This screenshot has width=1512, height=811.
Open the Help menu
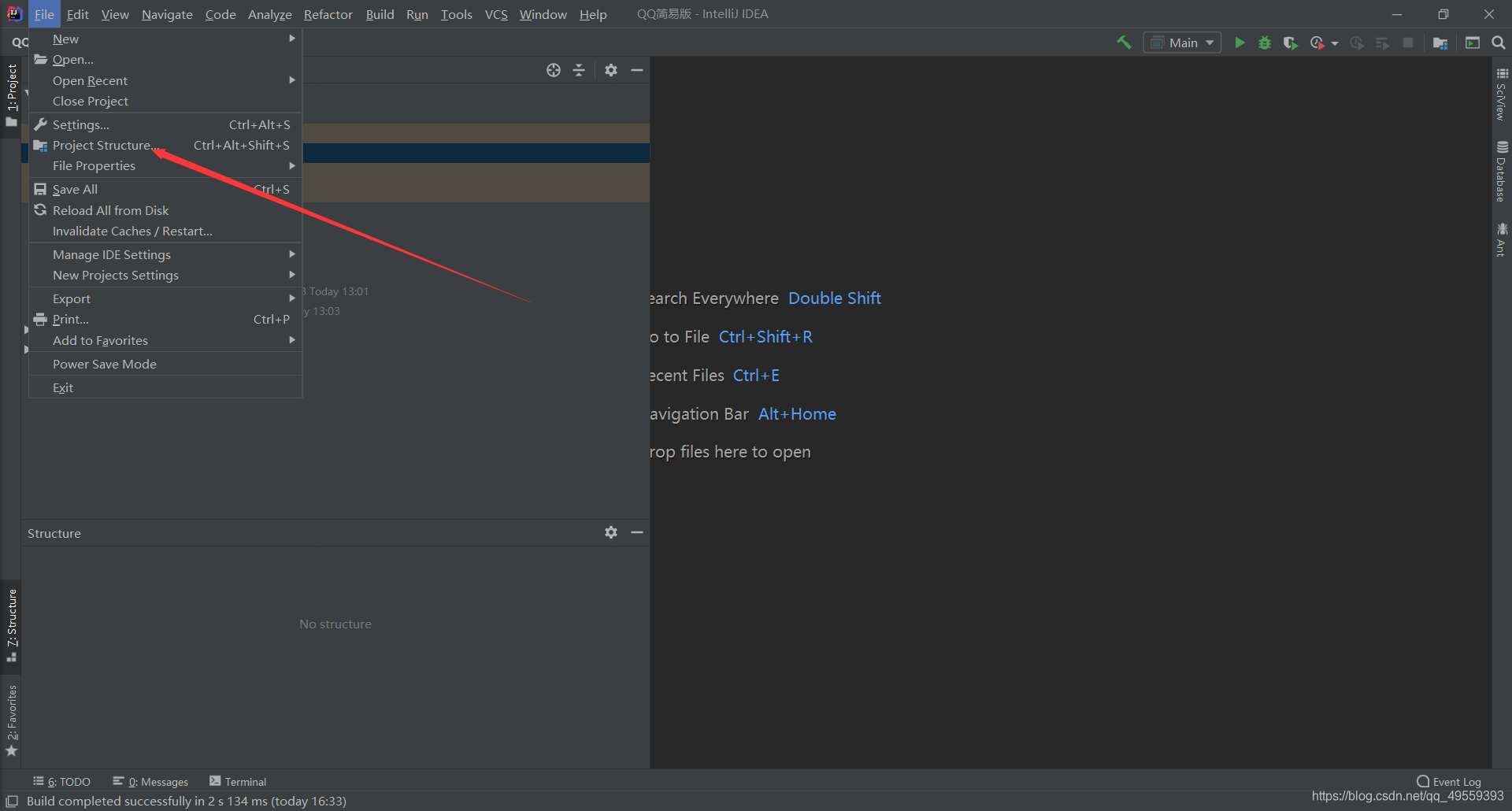(x=593, y=14)
